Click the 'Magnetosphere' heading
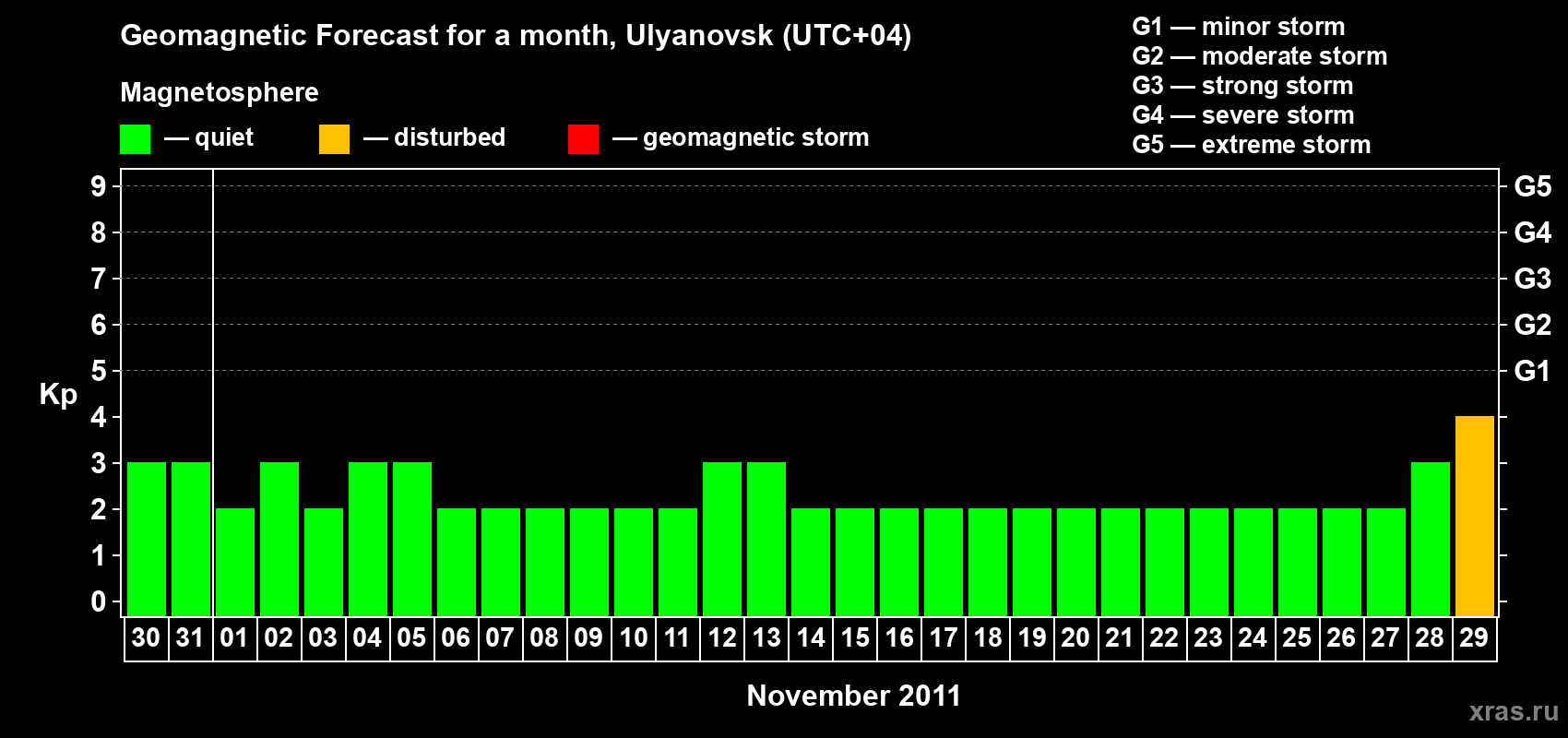This screenshot has height=738, width=1568. (x=220, y=93)
